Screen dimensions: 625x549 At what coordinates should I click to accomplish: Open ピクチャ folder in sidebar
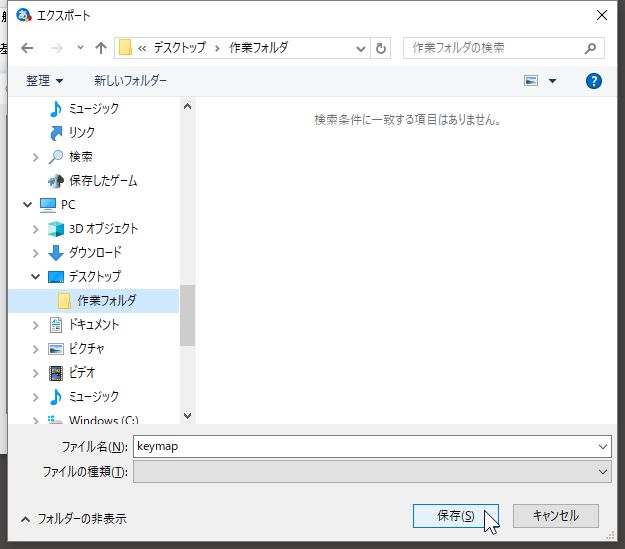point(86,349)
